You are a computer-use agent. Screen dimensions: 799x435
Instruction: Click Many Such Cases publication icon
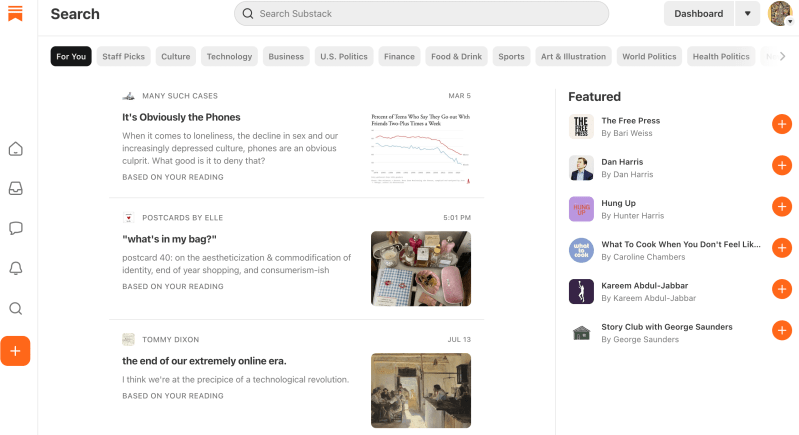(128, 96)
